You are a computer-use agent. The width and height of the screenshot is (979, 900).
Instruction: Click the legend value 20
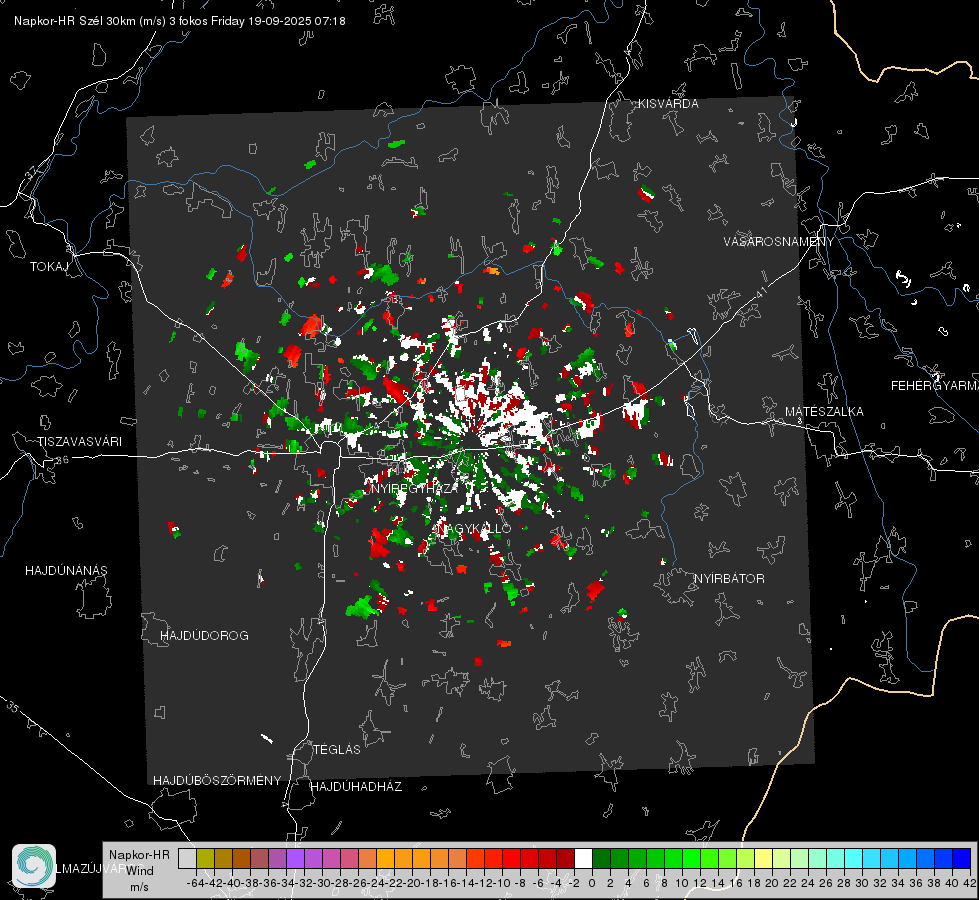pos(772,883)
